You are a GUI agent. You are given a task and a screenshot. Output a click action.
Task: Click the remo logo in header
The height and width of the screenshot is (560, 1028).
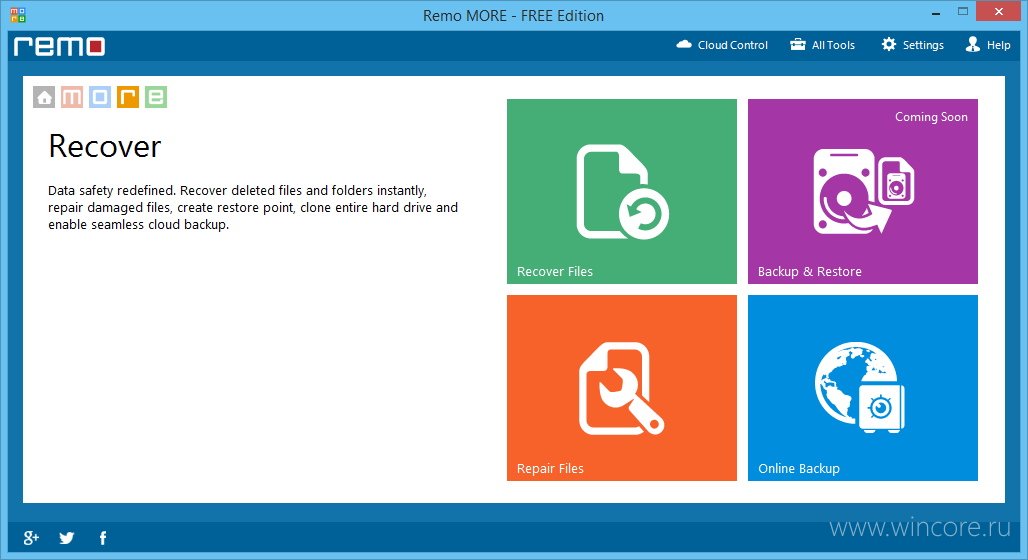click(59, 47)
